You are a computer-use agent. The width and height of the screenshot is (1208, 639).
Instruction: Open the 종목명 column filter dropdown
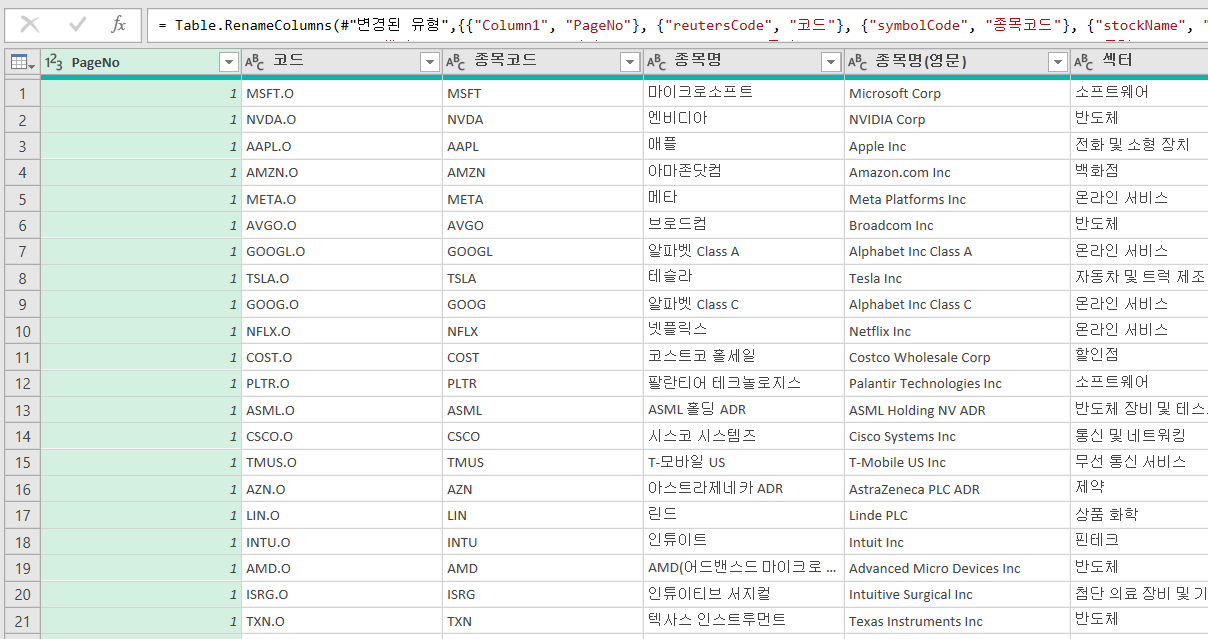[831, 63]
